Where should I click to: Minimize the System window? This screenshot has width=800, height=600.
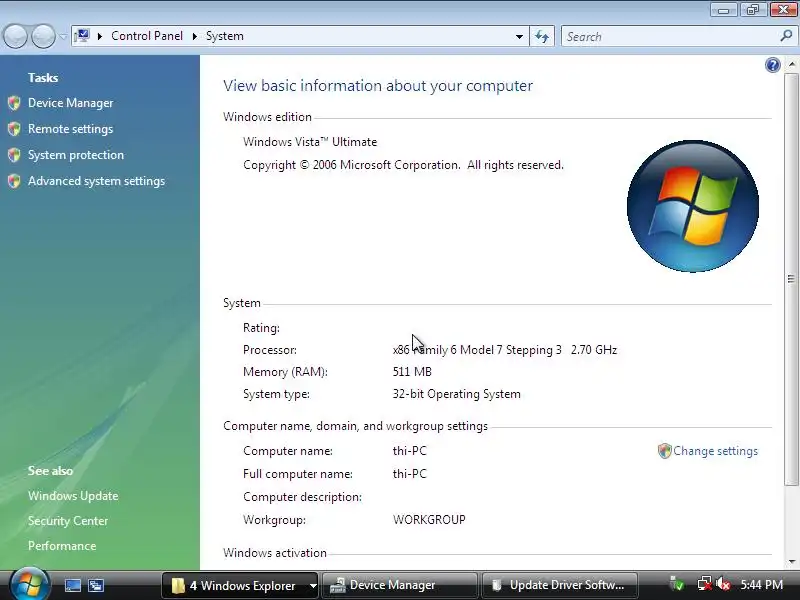[723, 10]
